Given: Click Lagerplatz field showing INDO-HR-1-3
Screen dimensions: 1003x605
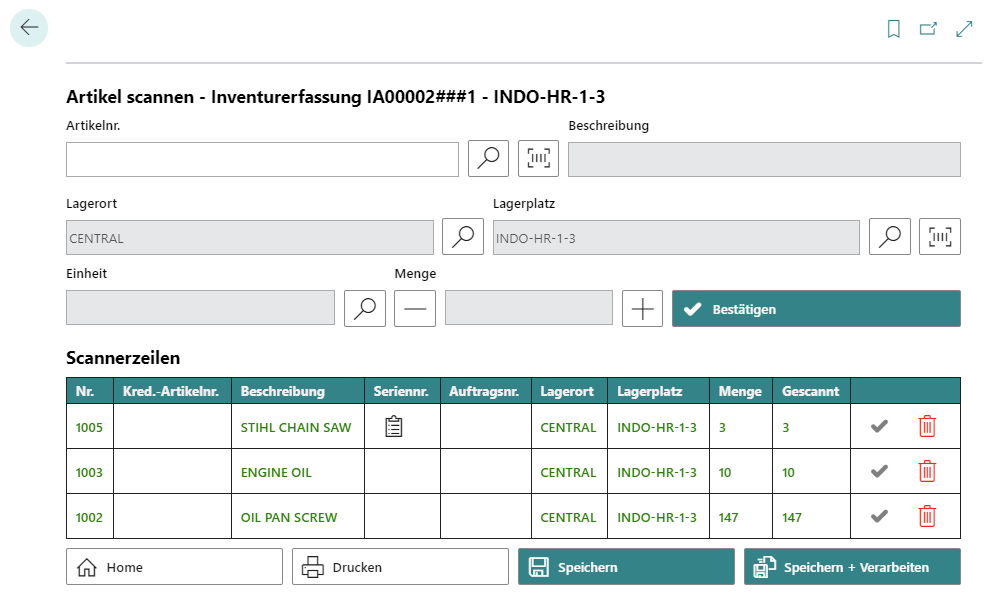Looking at the screenshot, I should click(676, 238).
